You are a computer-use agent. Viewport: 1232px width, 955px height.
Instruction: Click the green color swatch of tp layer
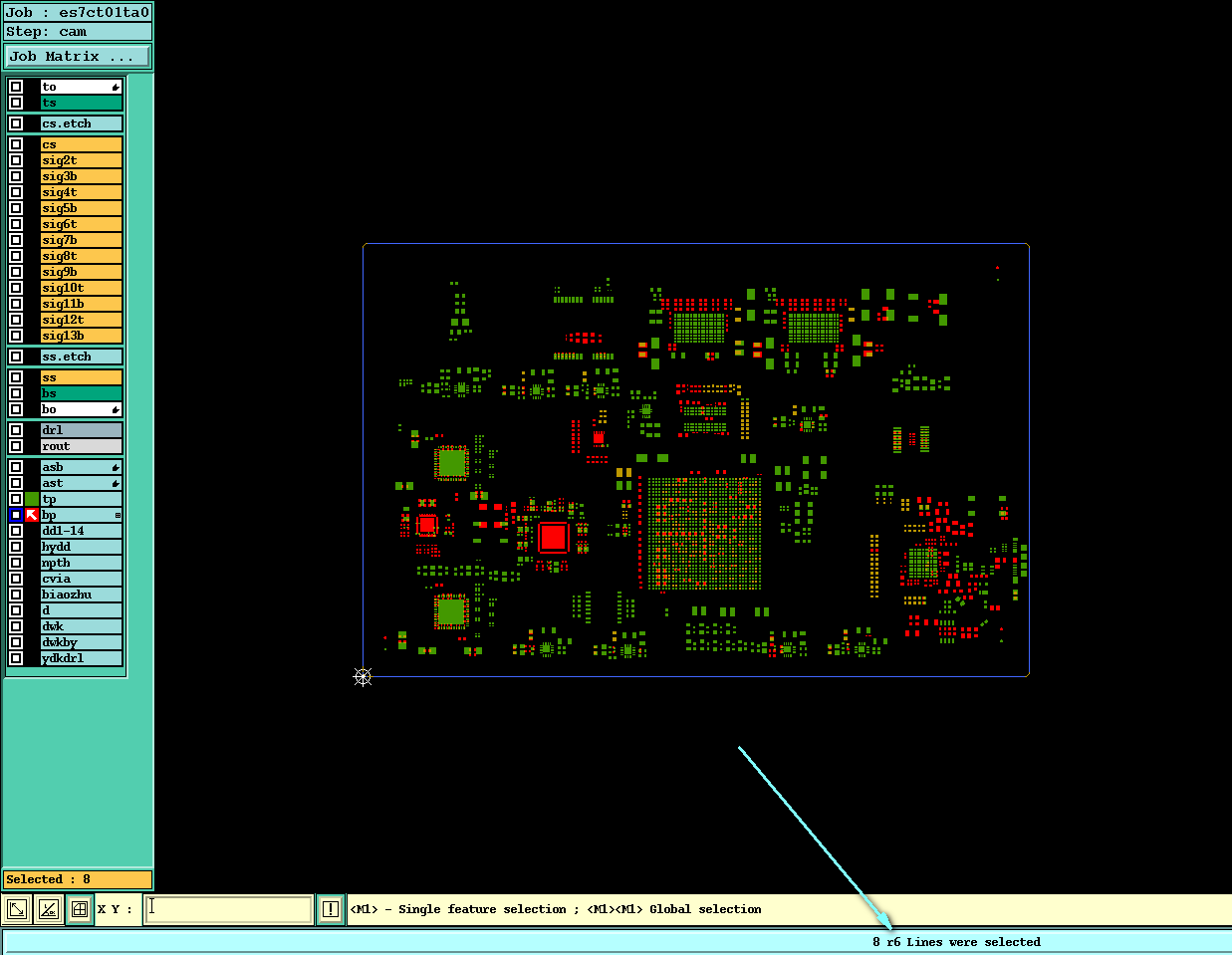pyautogui.click(x=32, y=499)
